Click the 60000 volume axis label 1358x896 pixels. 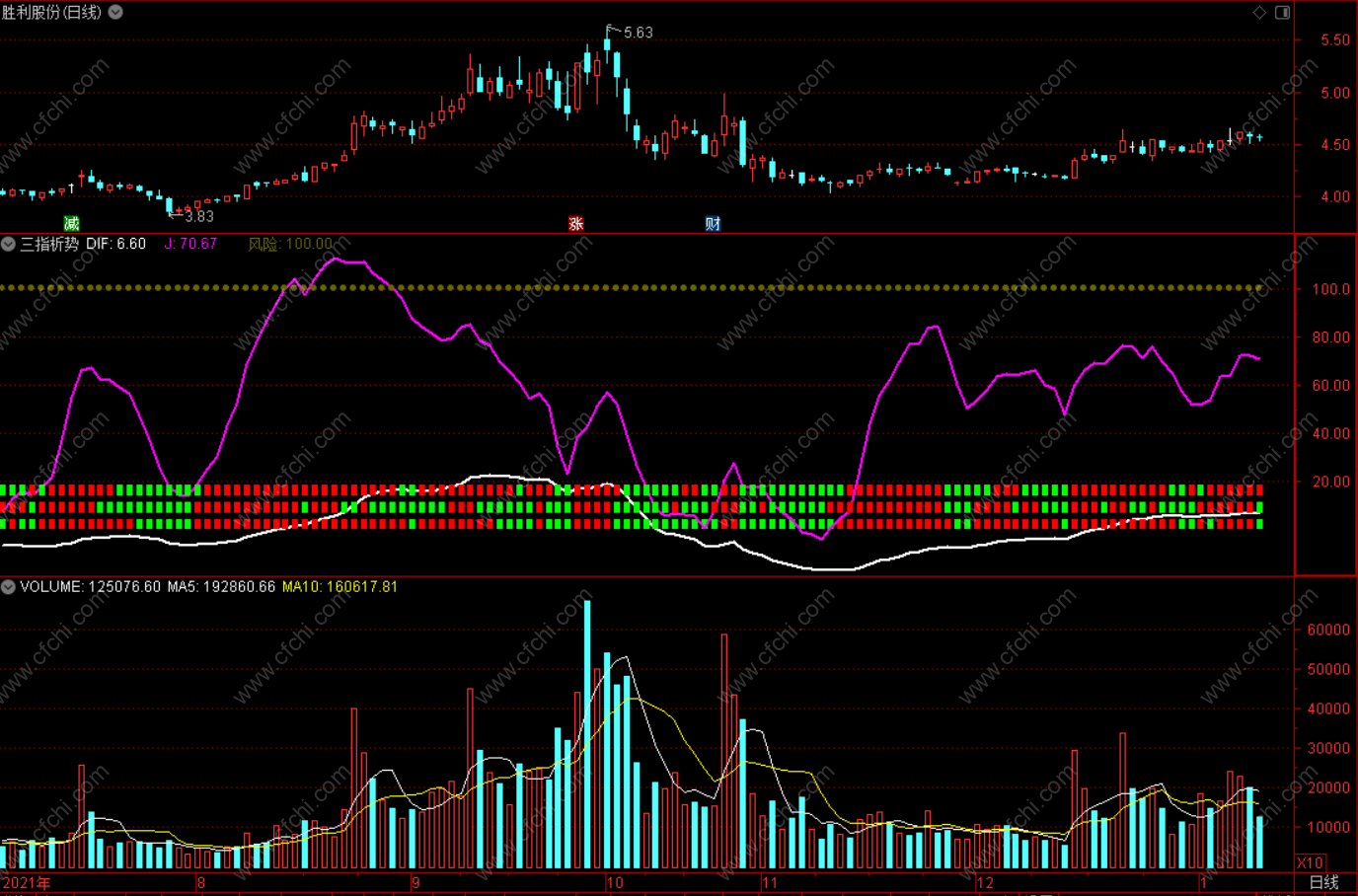click(x=1327, y=630)
